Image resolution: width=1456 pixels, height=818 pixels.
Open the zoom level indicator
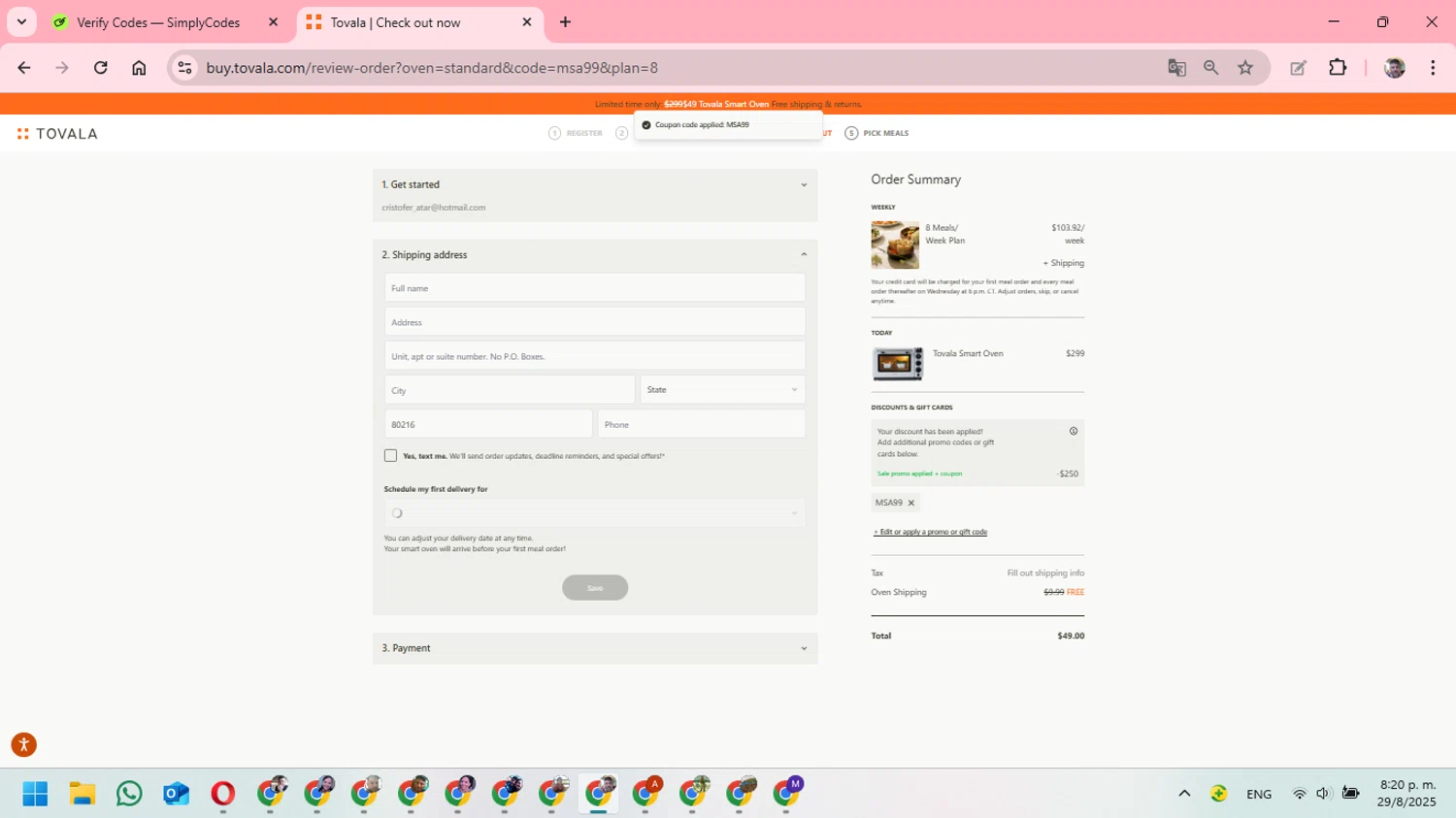coord(1210,68)
